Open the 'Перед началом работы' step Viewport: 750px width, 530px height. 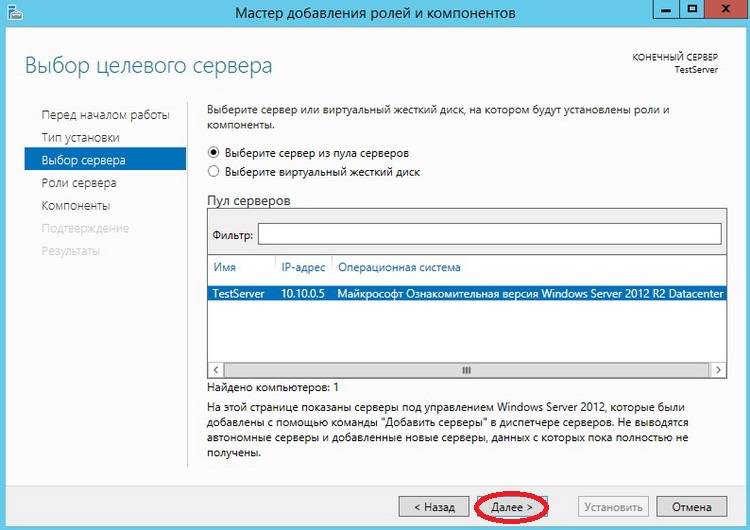pos(105,115)
